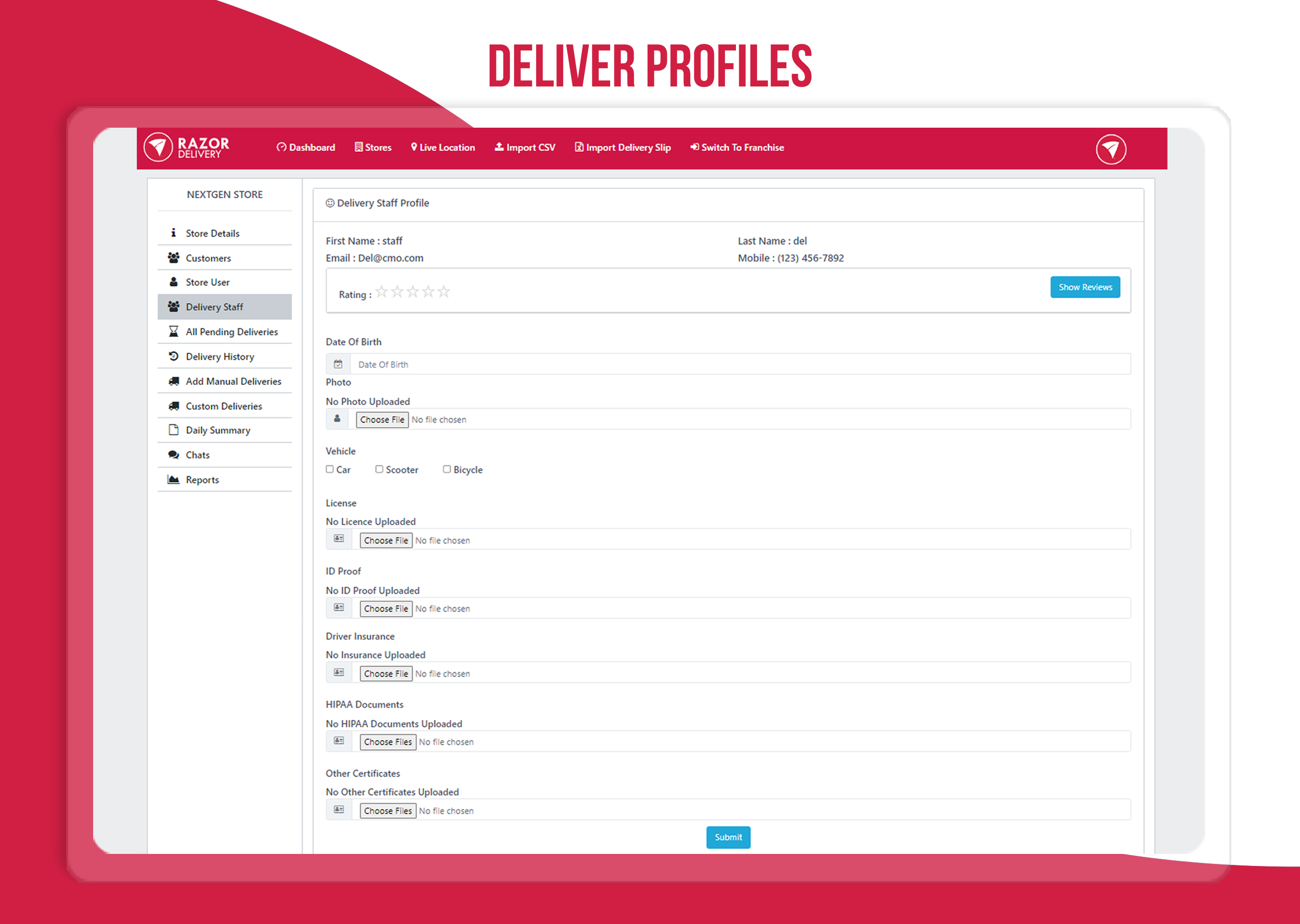
Task: Open Delivery History in the sidebar
Action: 219,357
